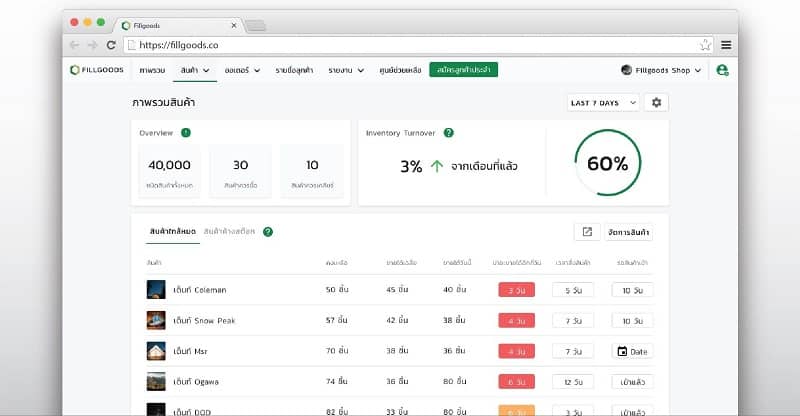
Task: Click the browser back arrow
Action: pyautogui.click(x=74, y=45)
